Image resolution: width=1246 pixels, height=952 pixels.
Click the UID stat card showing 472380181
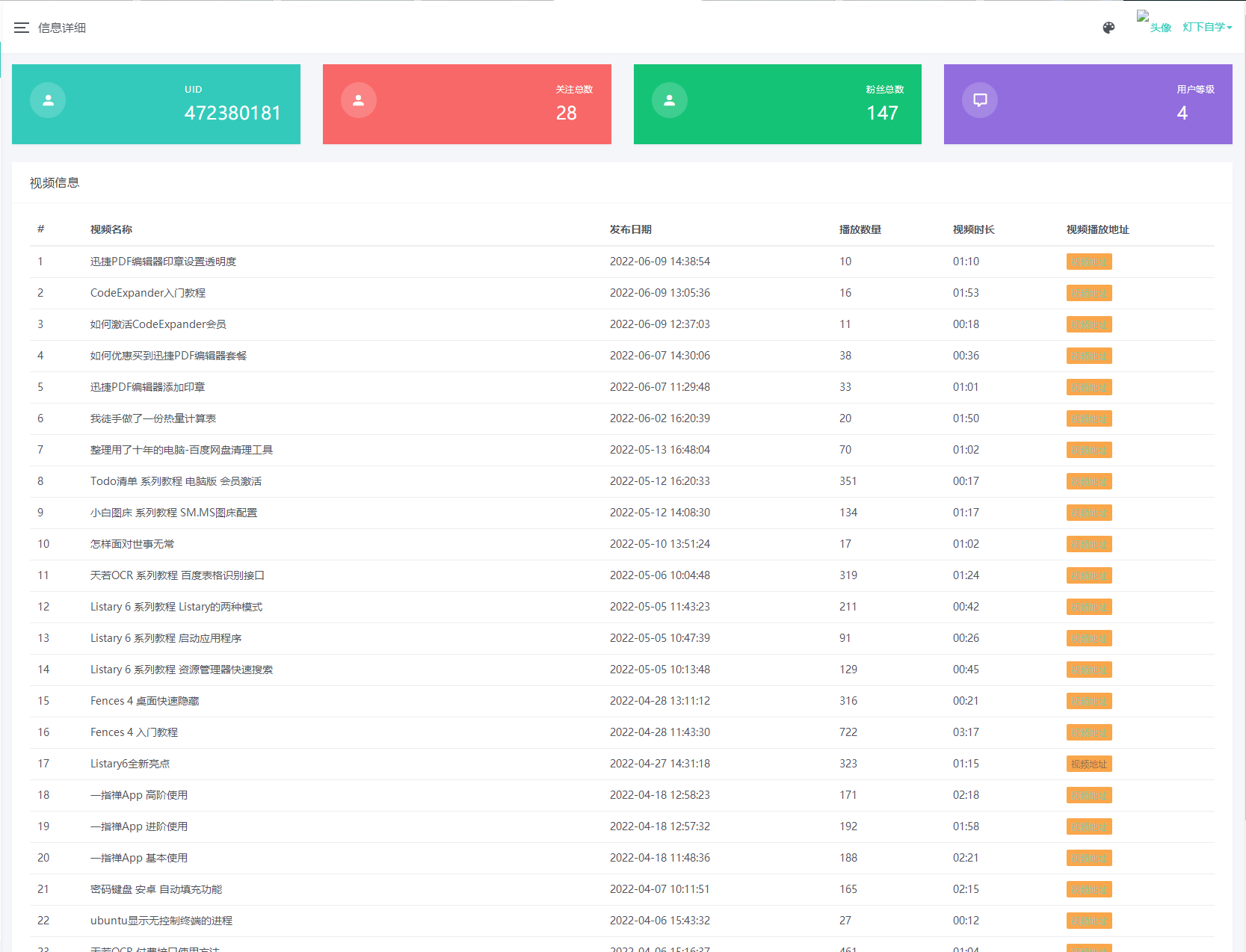point(156,104)
